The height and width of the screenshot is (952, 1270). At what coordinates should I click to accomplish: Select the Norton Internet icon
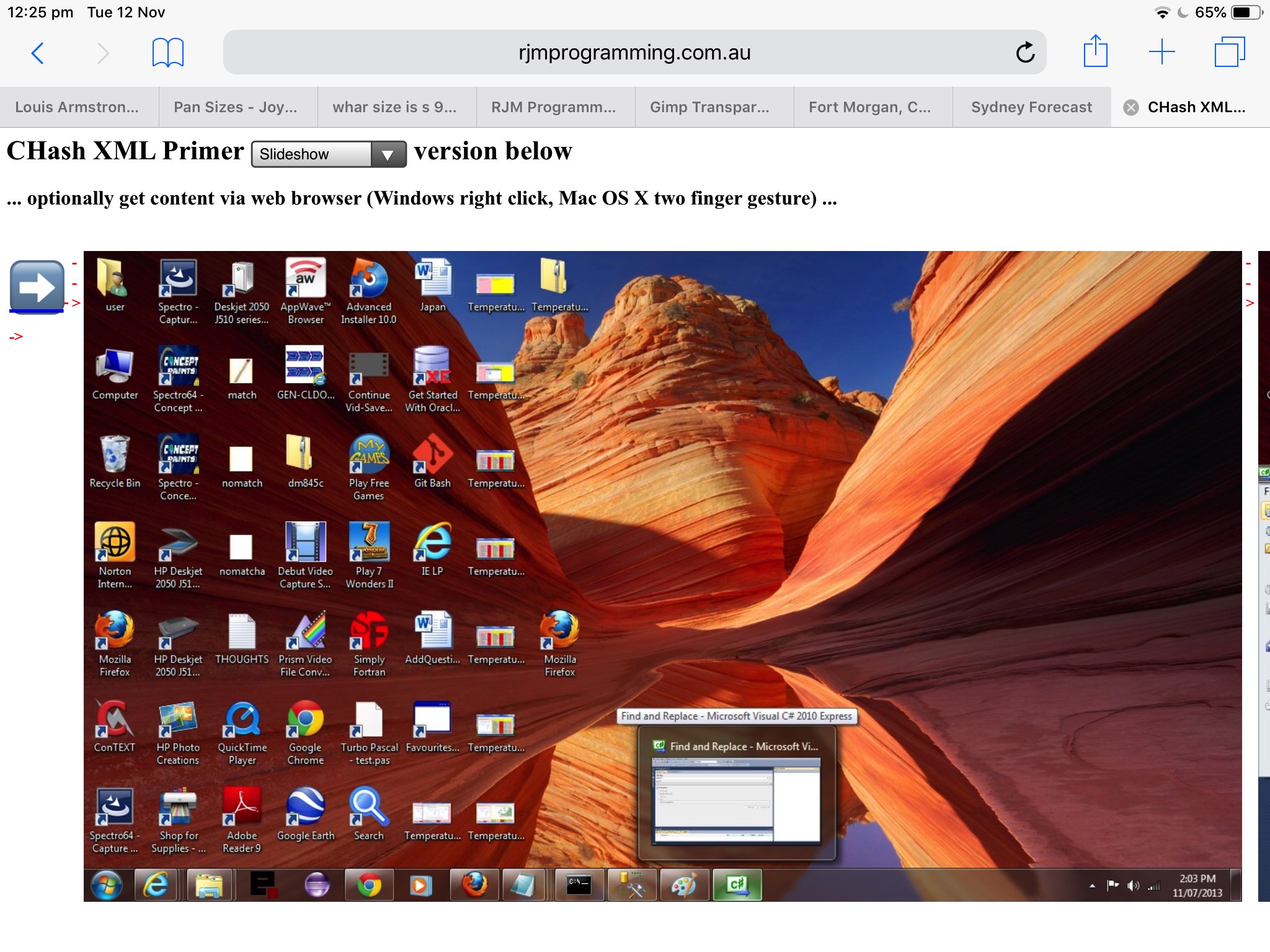(x=115, y=556)
